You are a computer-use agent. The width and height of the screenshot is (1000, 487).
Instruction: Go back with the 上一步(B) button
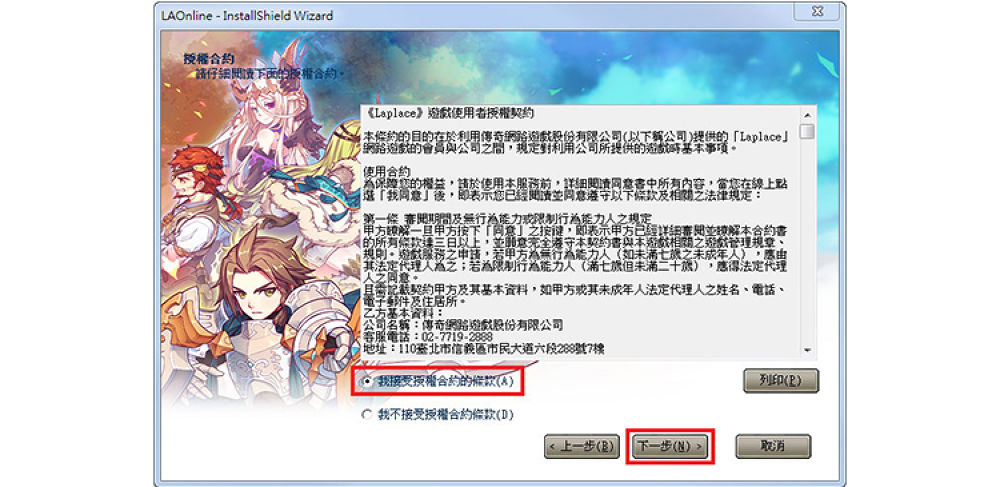(x=582, y=446)
